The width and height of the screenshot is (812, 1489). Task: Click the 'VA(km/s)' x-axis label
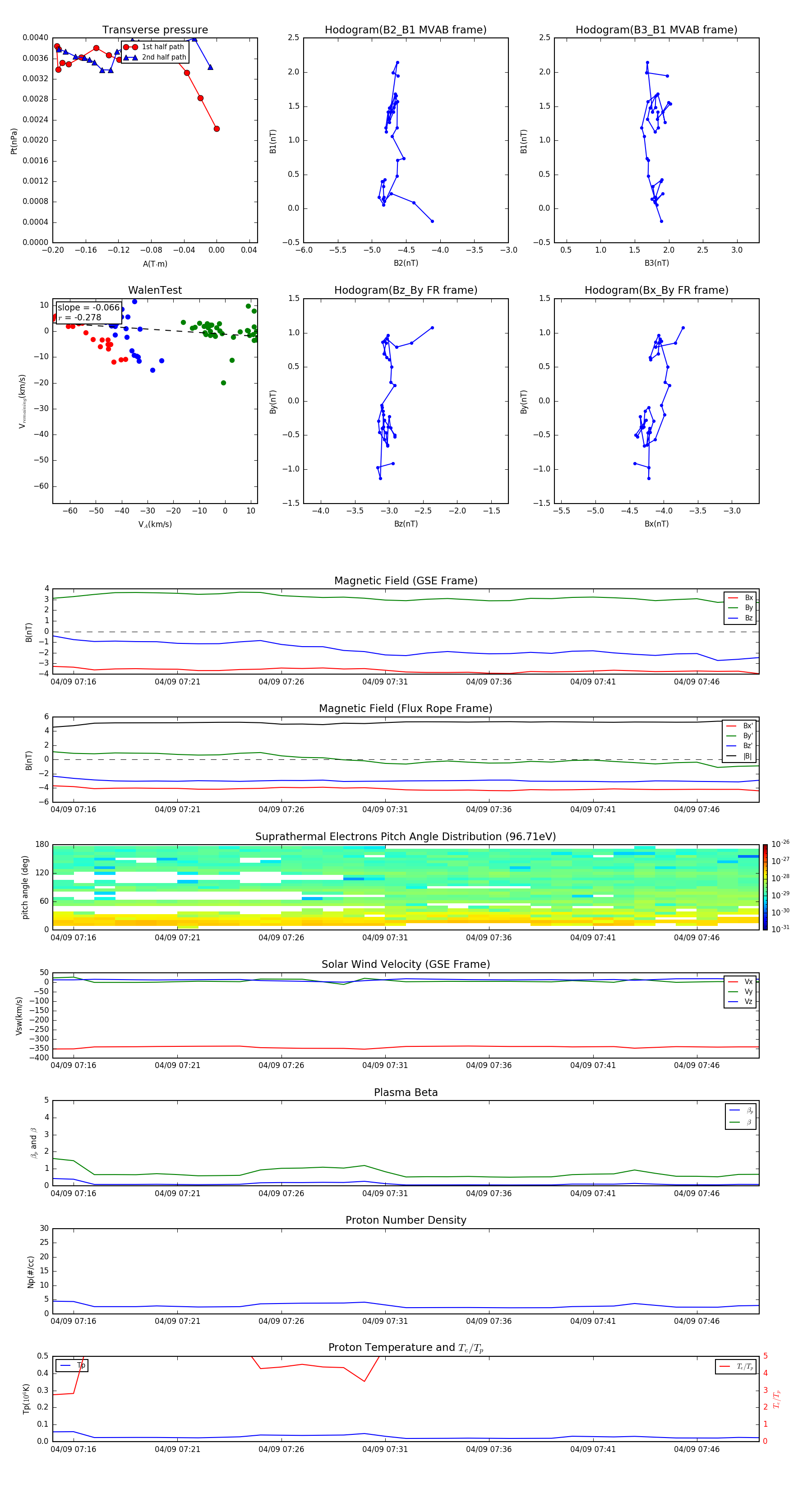155,524
